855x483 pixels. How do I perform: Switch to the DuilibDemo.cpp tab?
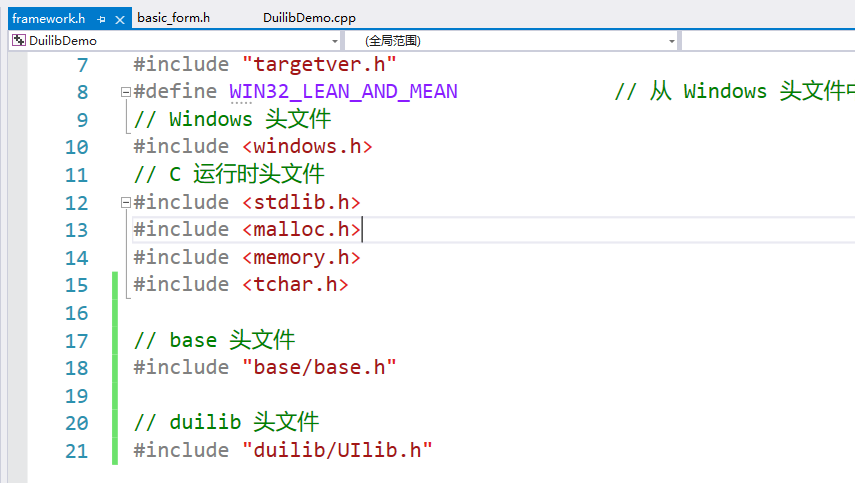309,18
